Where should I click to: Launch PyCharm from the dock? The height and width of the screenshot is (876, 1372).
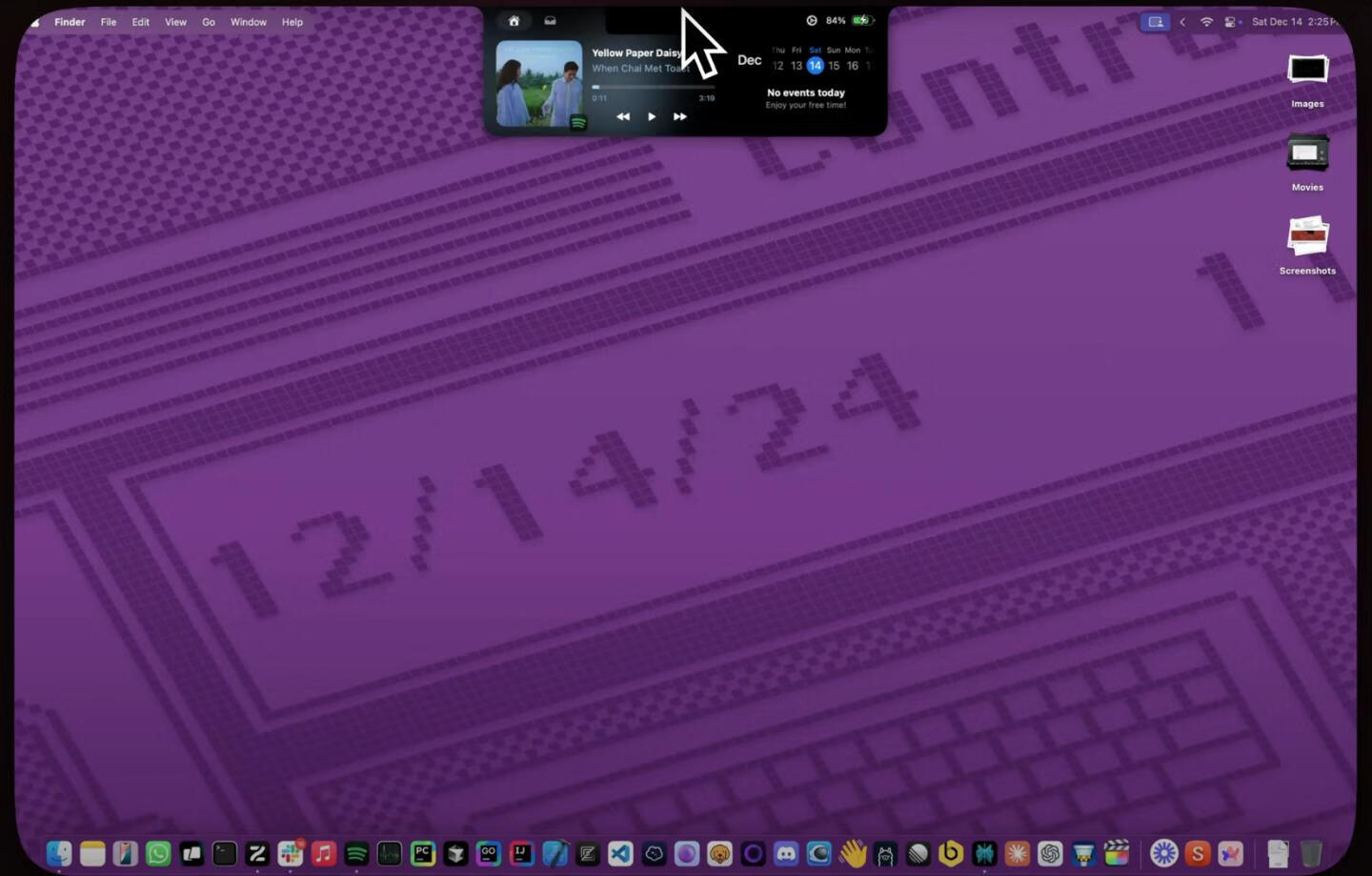point(422,853)
